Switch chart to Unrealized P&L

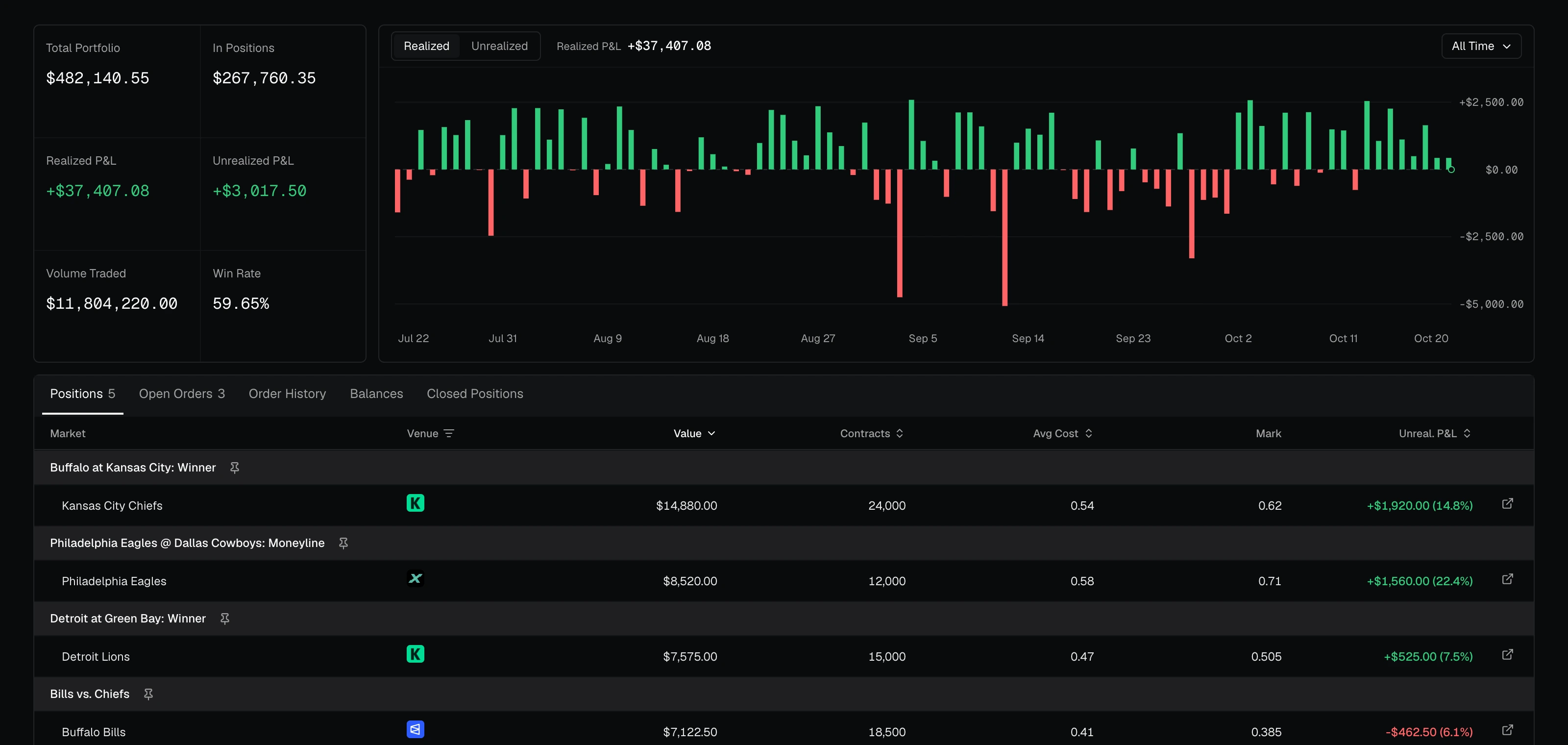pyautogui.click(x=499, y=46)
